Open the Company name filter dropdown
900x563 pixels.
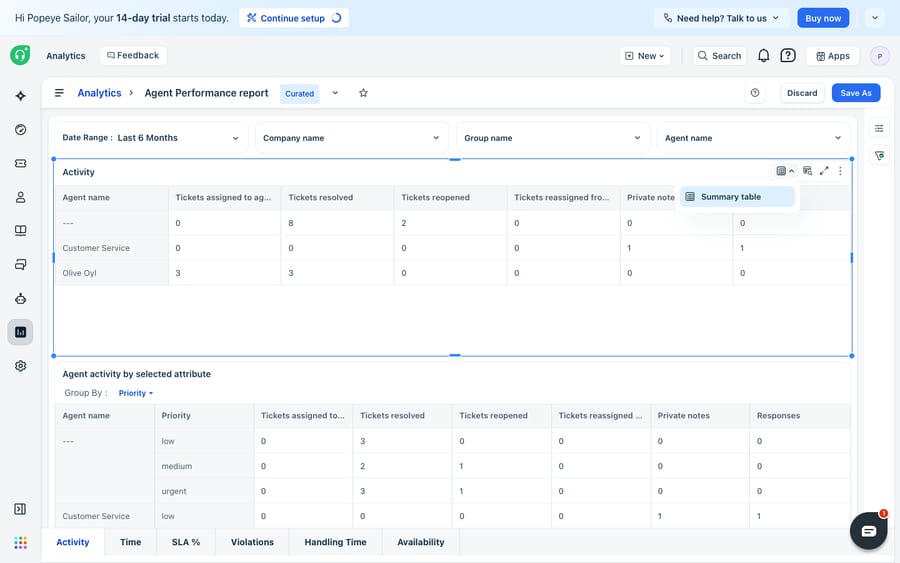coord(352,138)
